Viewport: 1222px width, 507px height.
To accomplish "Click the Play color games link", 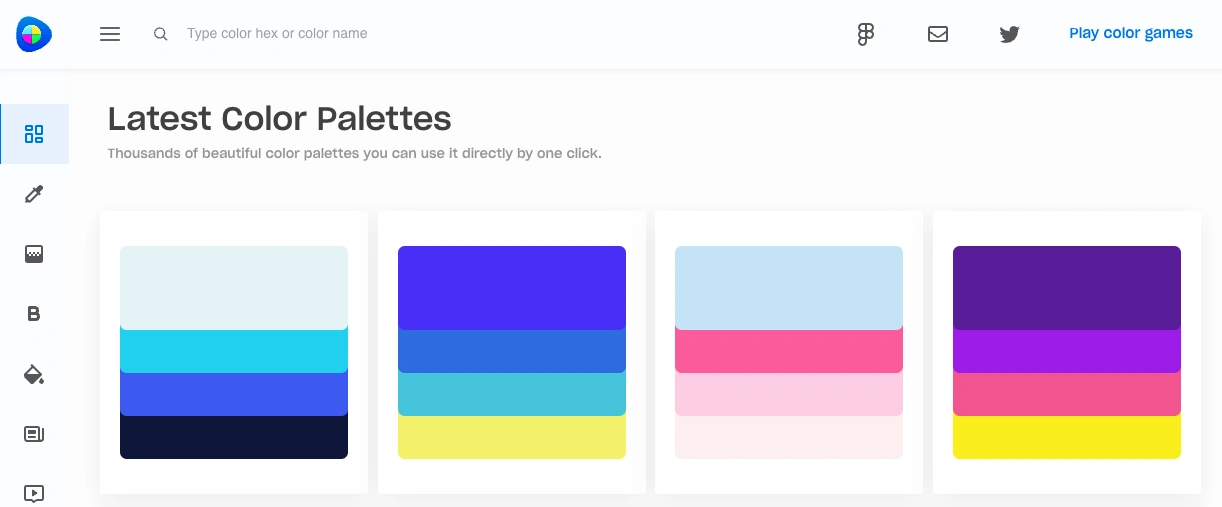I will pos(1131,33).
